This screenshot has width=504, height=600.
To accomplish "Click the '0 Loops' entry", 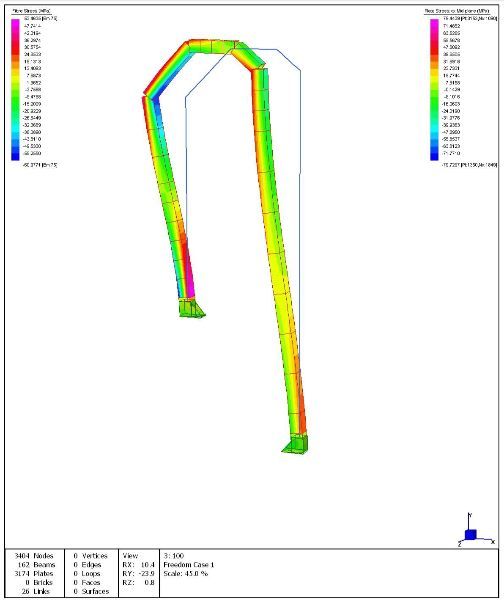I will pyautogui.click(x=86, y=573).
